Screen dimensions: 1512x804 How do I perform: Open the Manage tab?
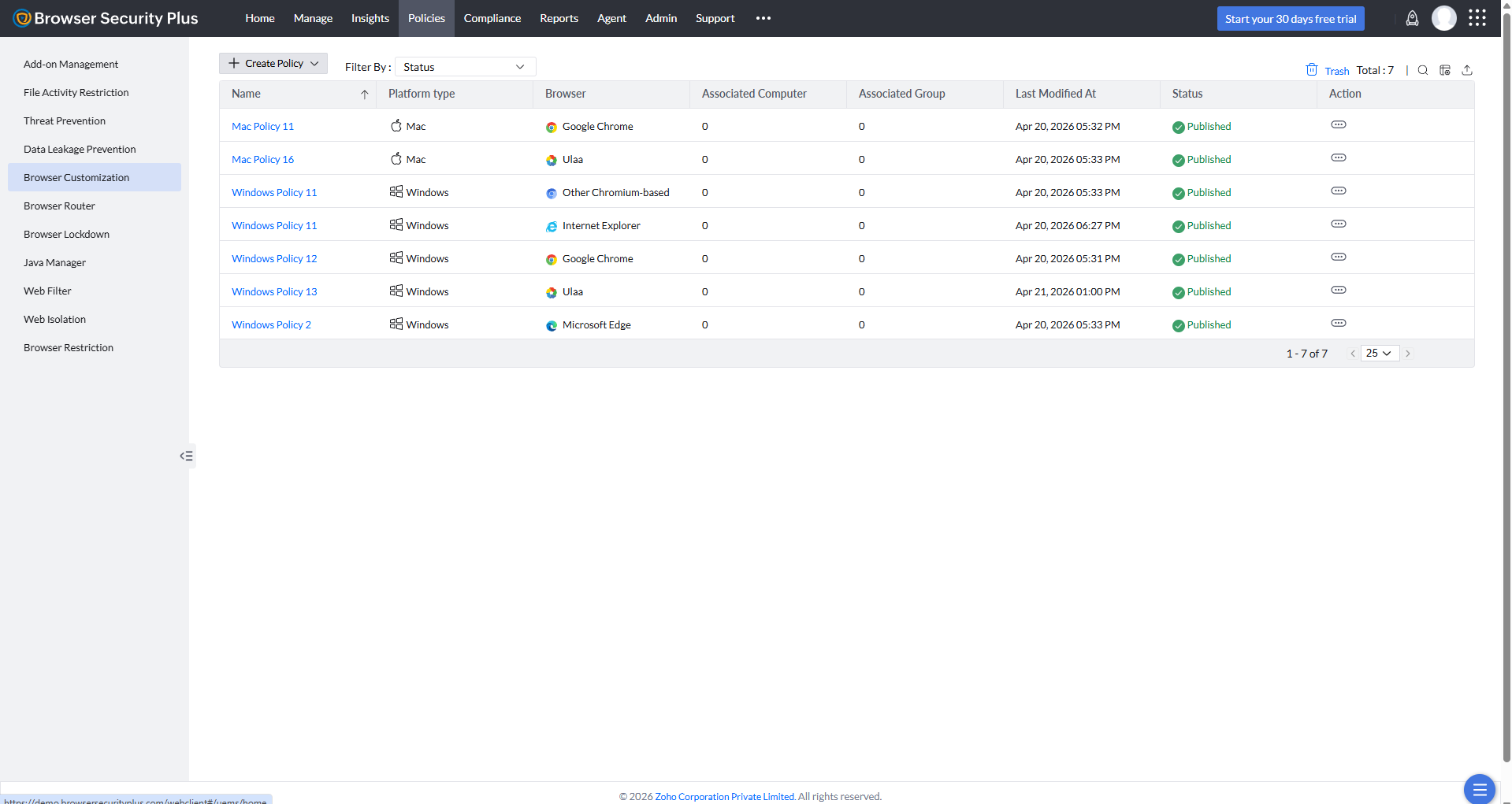[x=313, y=18]
